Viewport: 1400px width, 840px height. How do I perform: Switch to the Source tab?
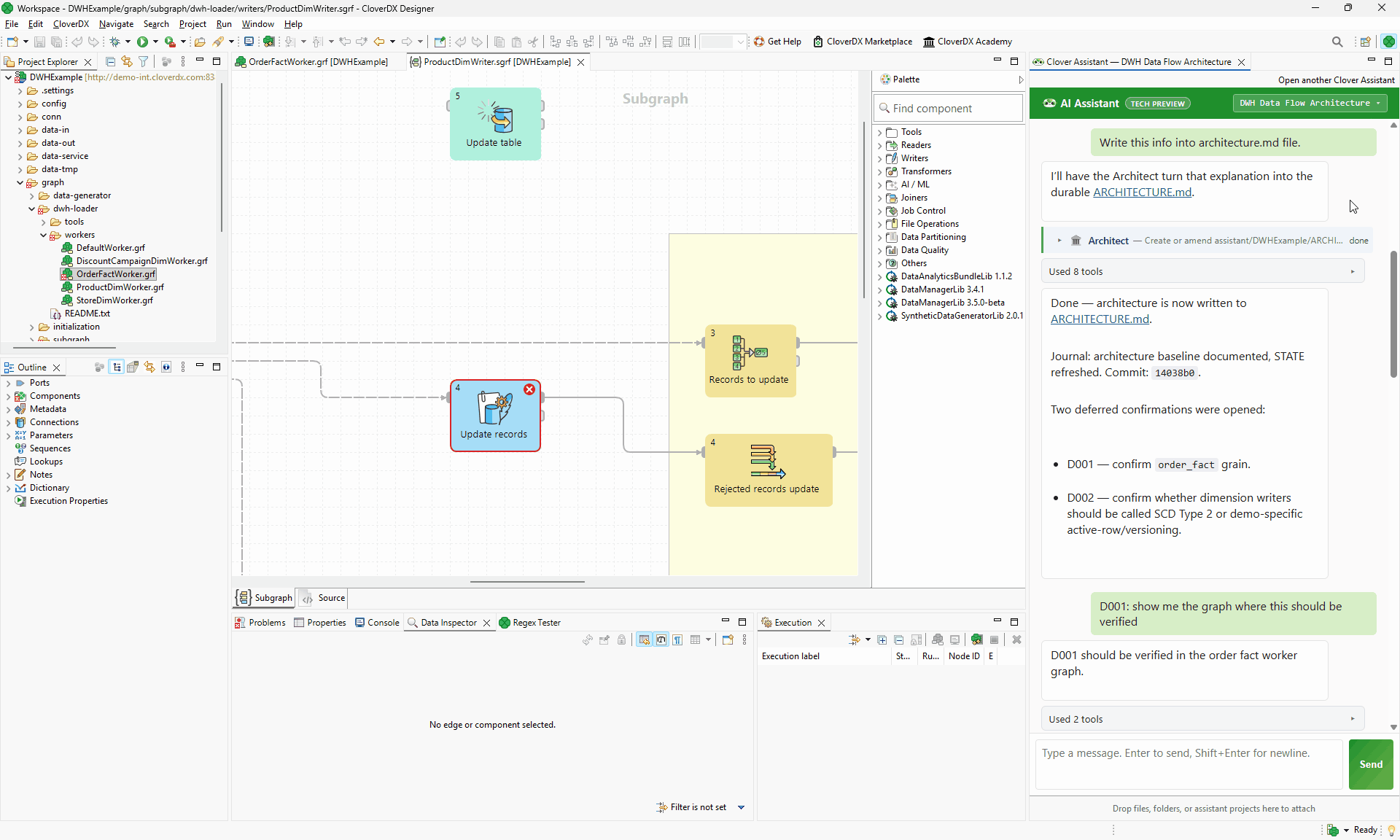click(x=323, y=598)
